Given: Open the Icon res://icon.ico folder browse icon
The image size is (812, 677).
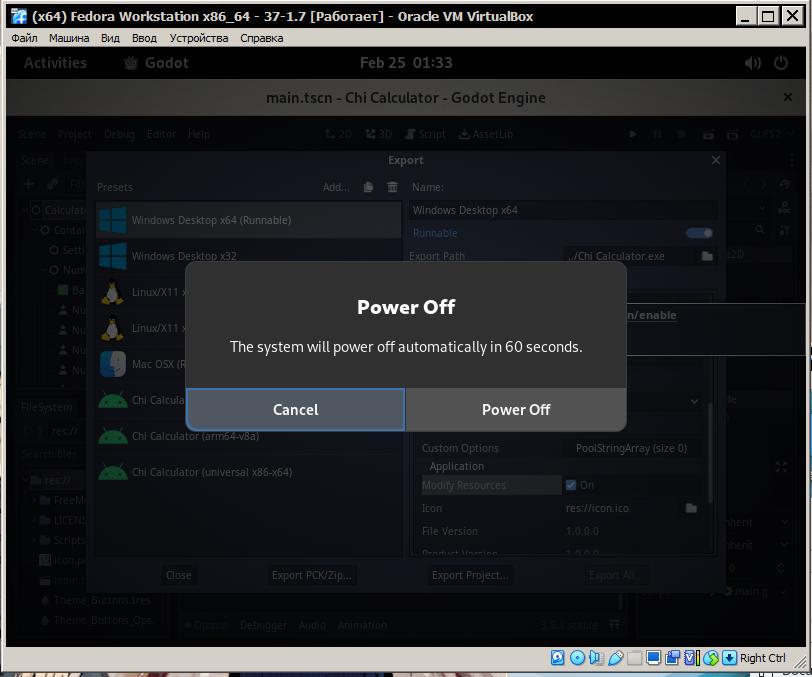Looking at the screenshot, I should (691, 508).
